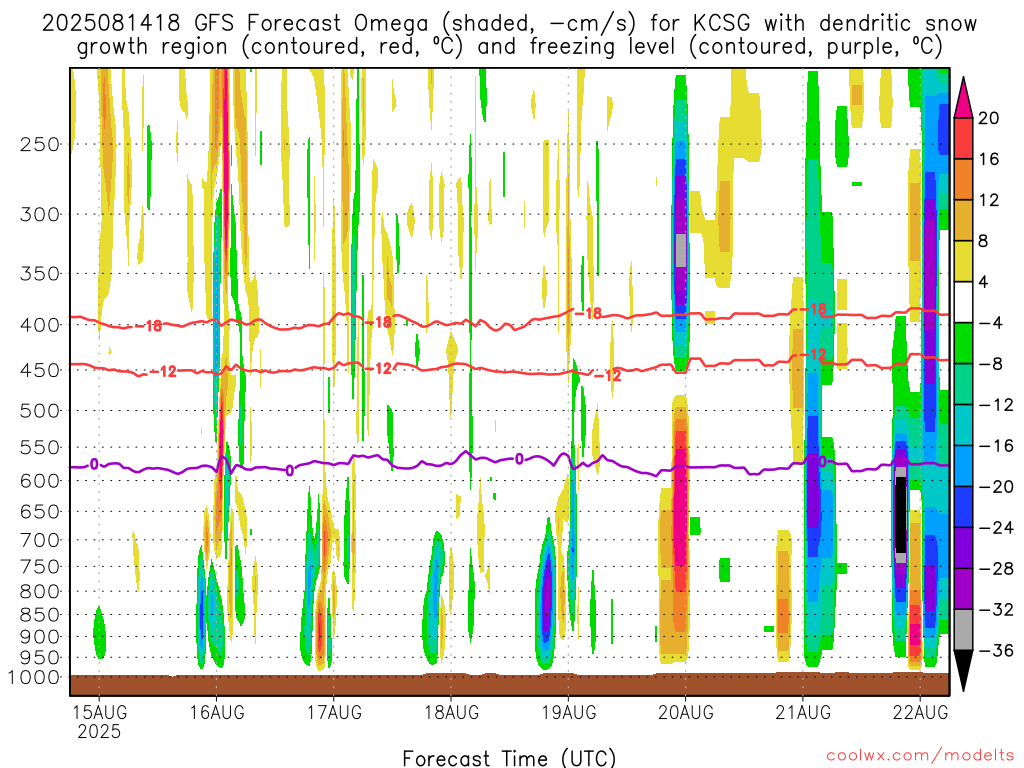Select the 550 pressure level label

(x=40, y=447)
